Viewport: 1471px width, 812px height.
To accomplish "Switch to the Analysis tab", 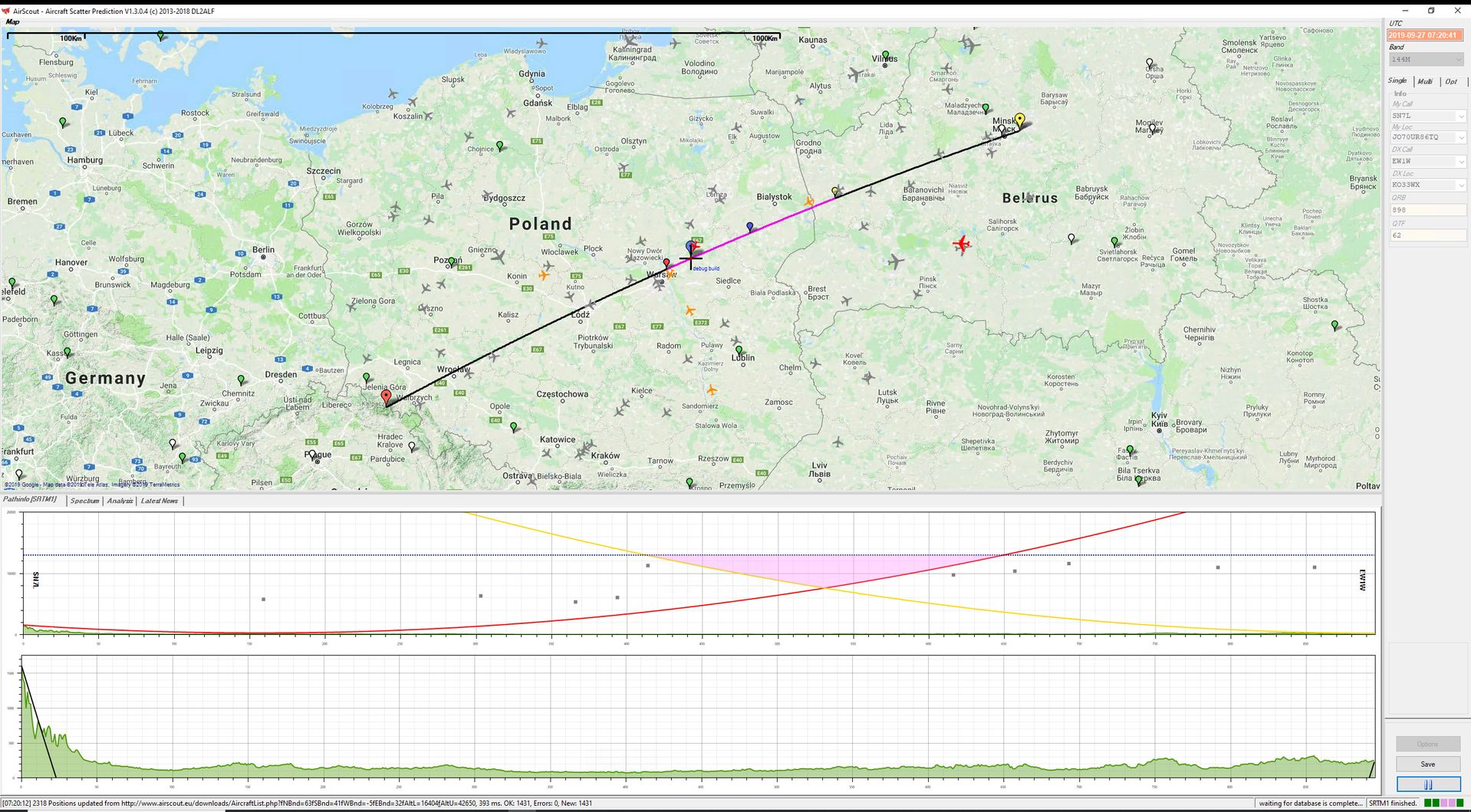I will [x=120, y=501].
